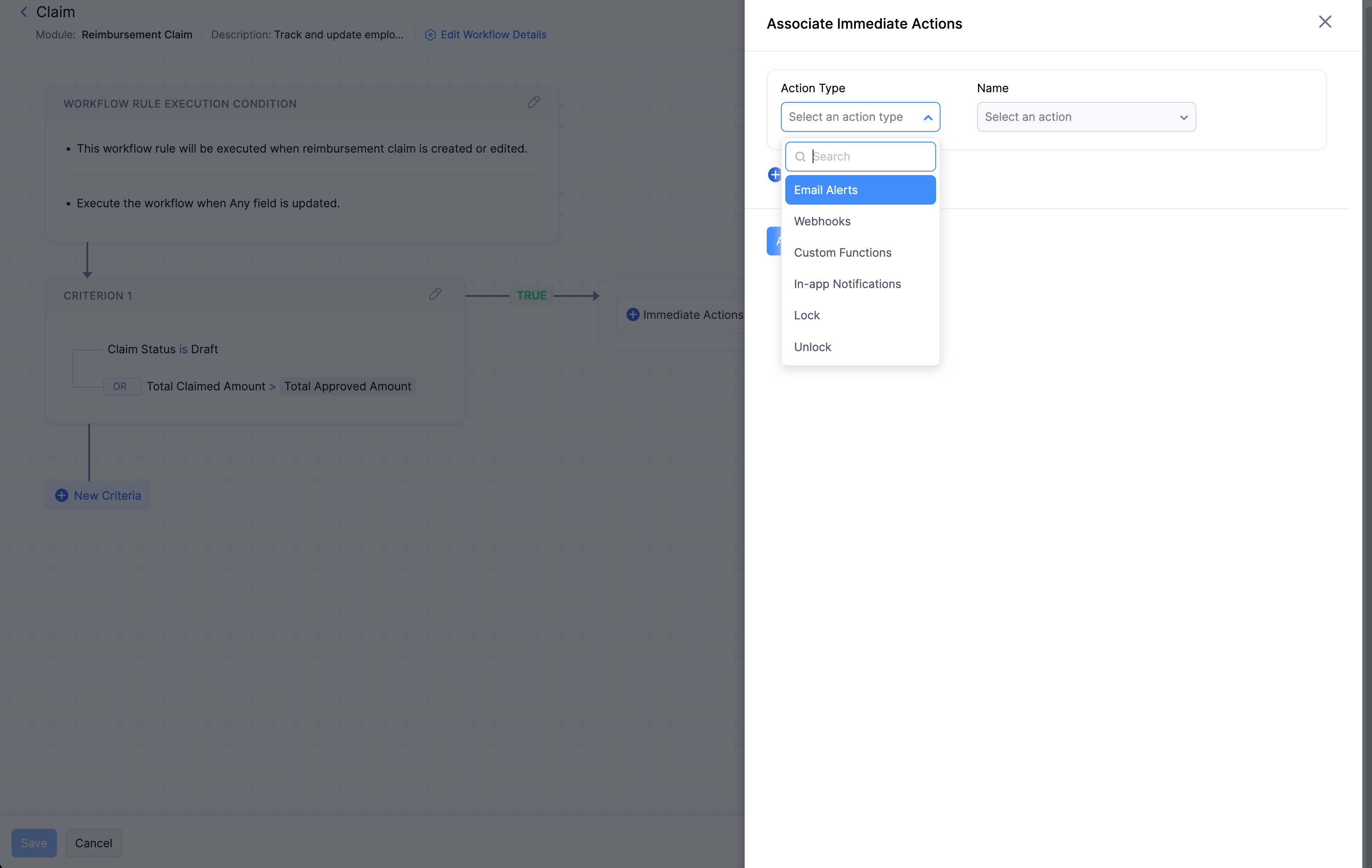Image resolution: width=1372 pixels, height=868 pixels.
Task: Click the partially hidden blue button in panel
Action: (774, 241)
